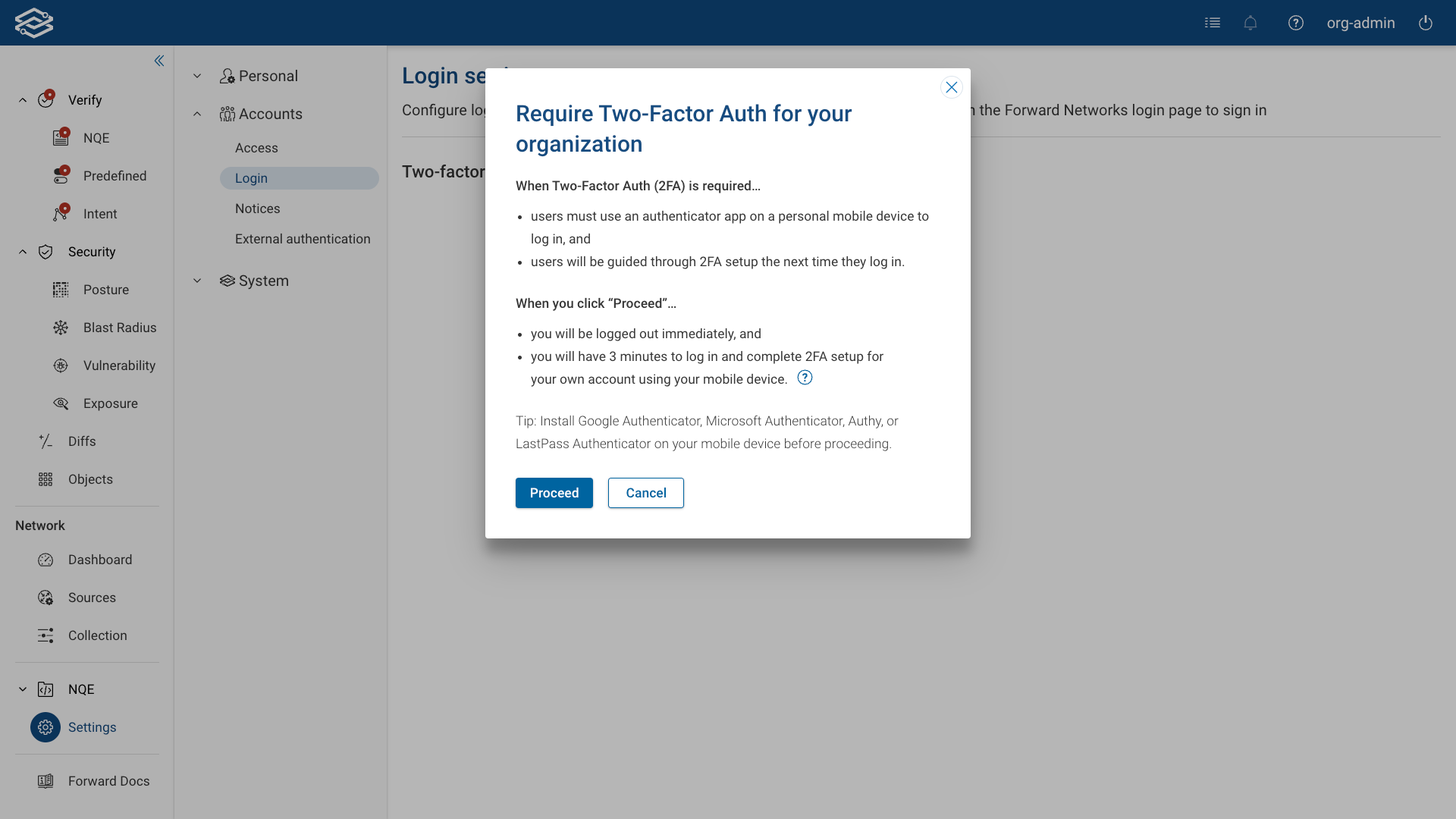Select Intent under the Verify section

[100, 213]
